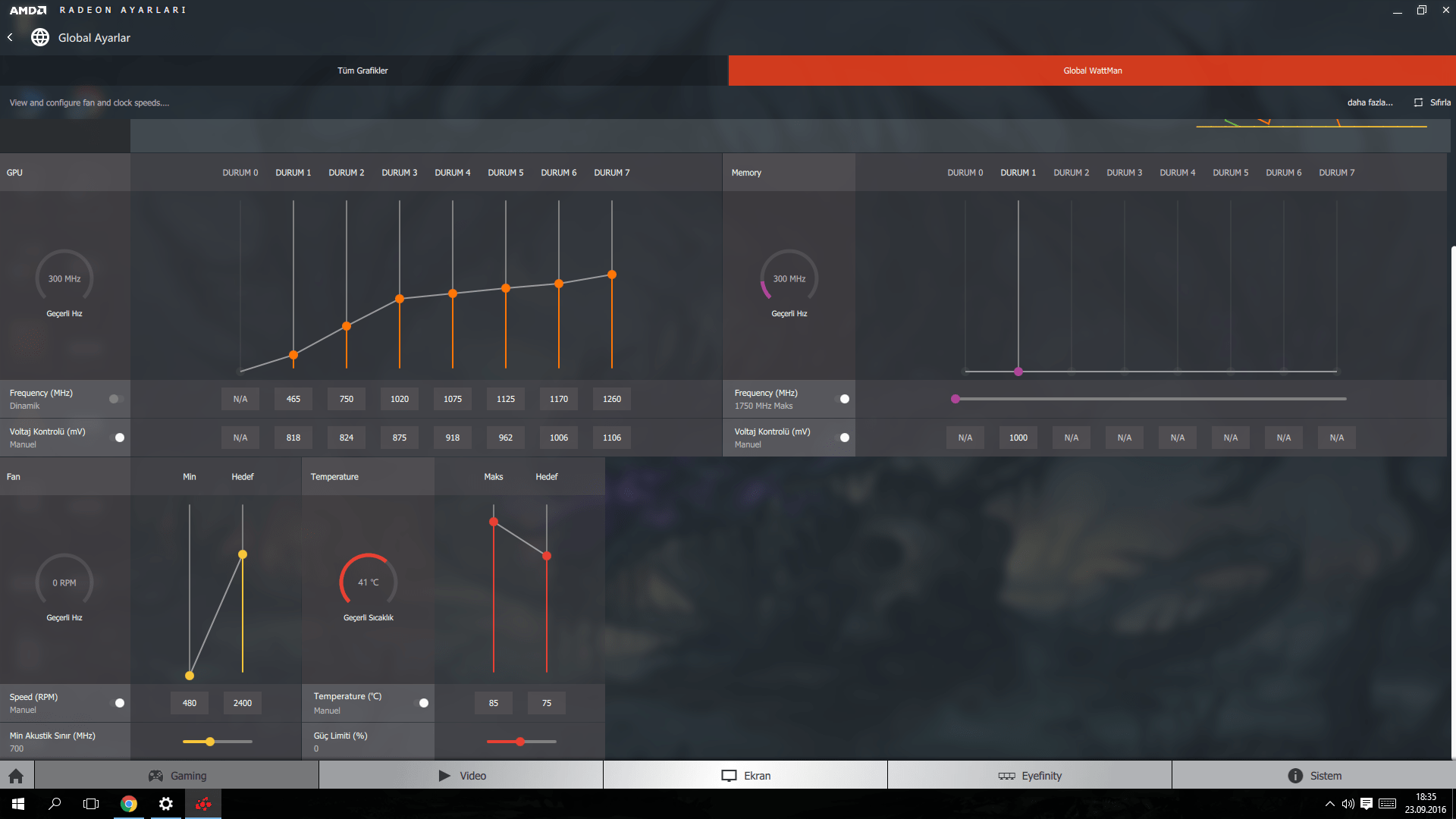Click the Sıfırla reset icon

click(1418, 102)
